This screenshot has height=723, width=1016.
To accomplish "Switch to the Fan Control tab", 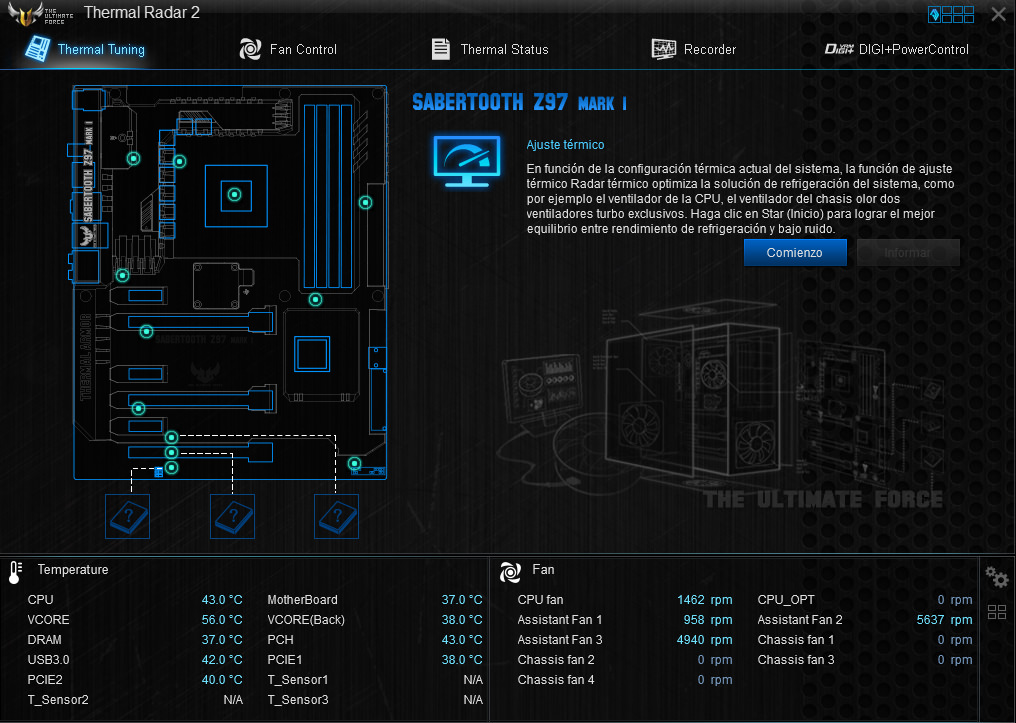I will click(288, 49).
